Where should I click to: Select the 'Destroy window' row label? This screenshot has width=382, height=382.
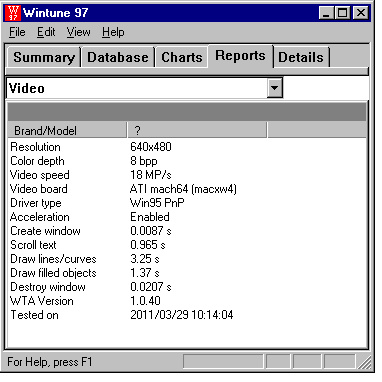48,287
